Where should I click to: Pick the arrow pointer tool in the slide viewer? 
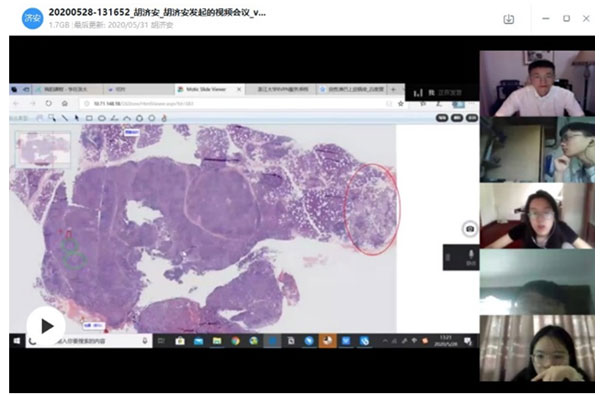point(77,118)
